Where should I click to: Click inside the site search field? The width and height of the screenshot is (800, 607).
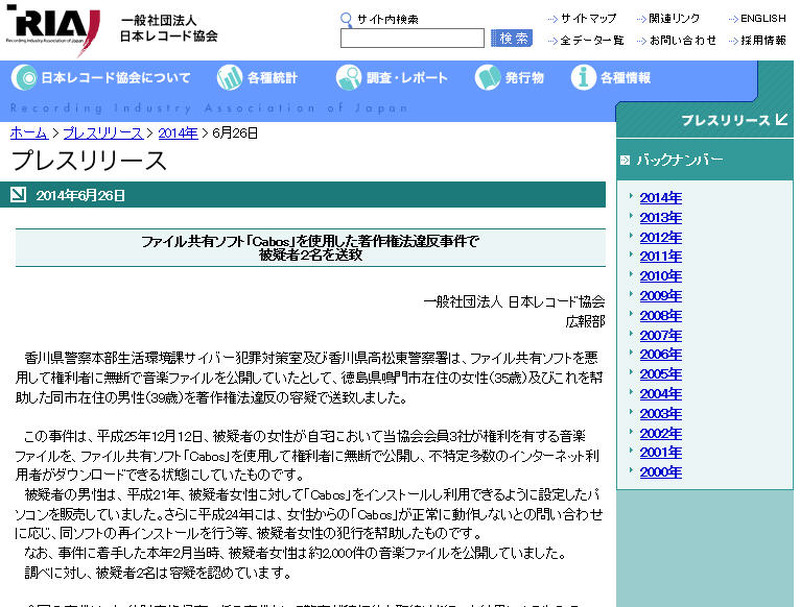pos(412,39)
